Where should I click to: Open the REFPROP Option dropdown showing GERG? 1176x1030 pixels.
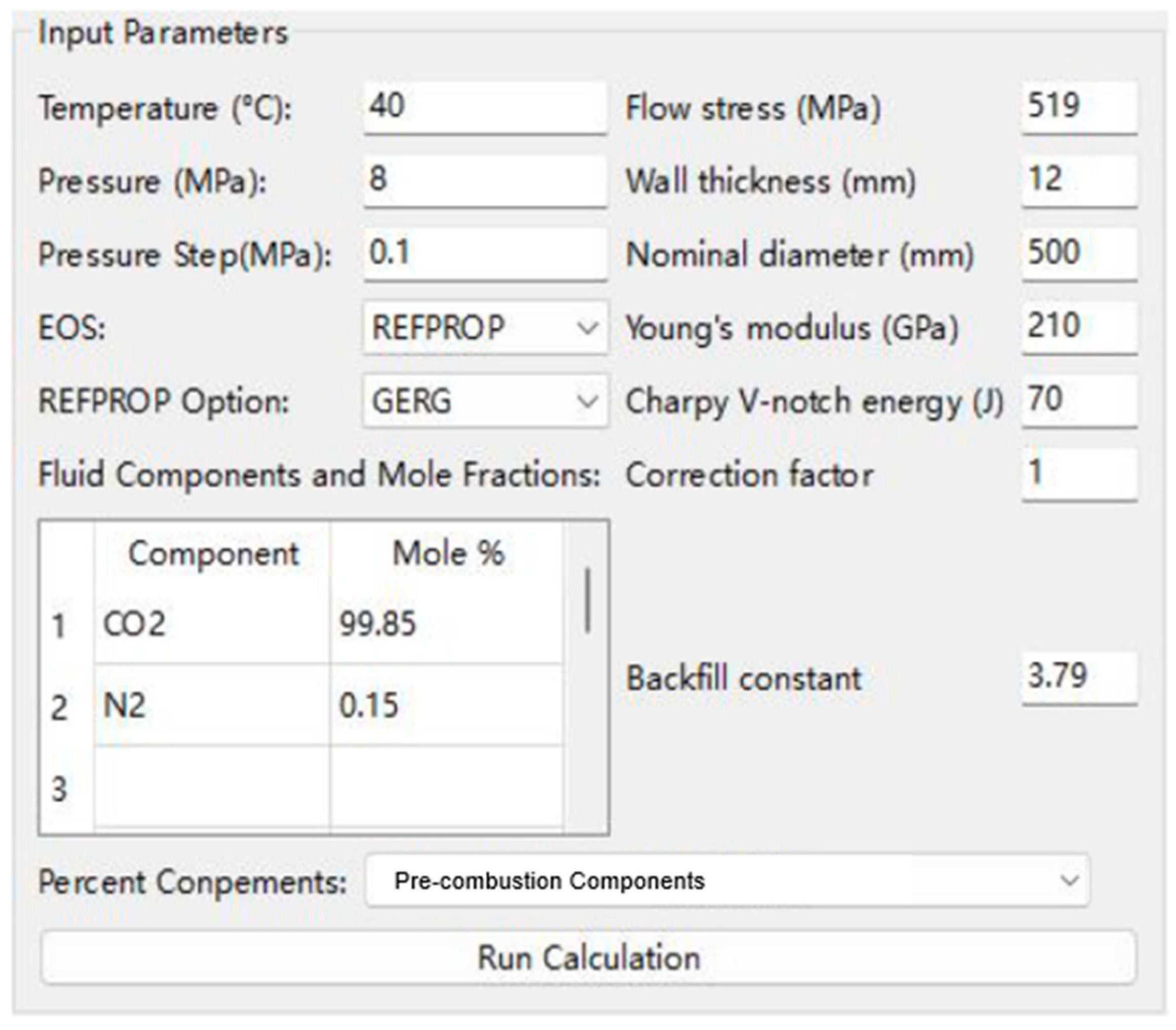484,401
